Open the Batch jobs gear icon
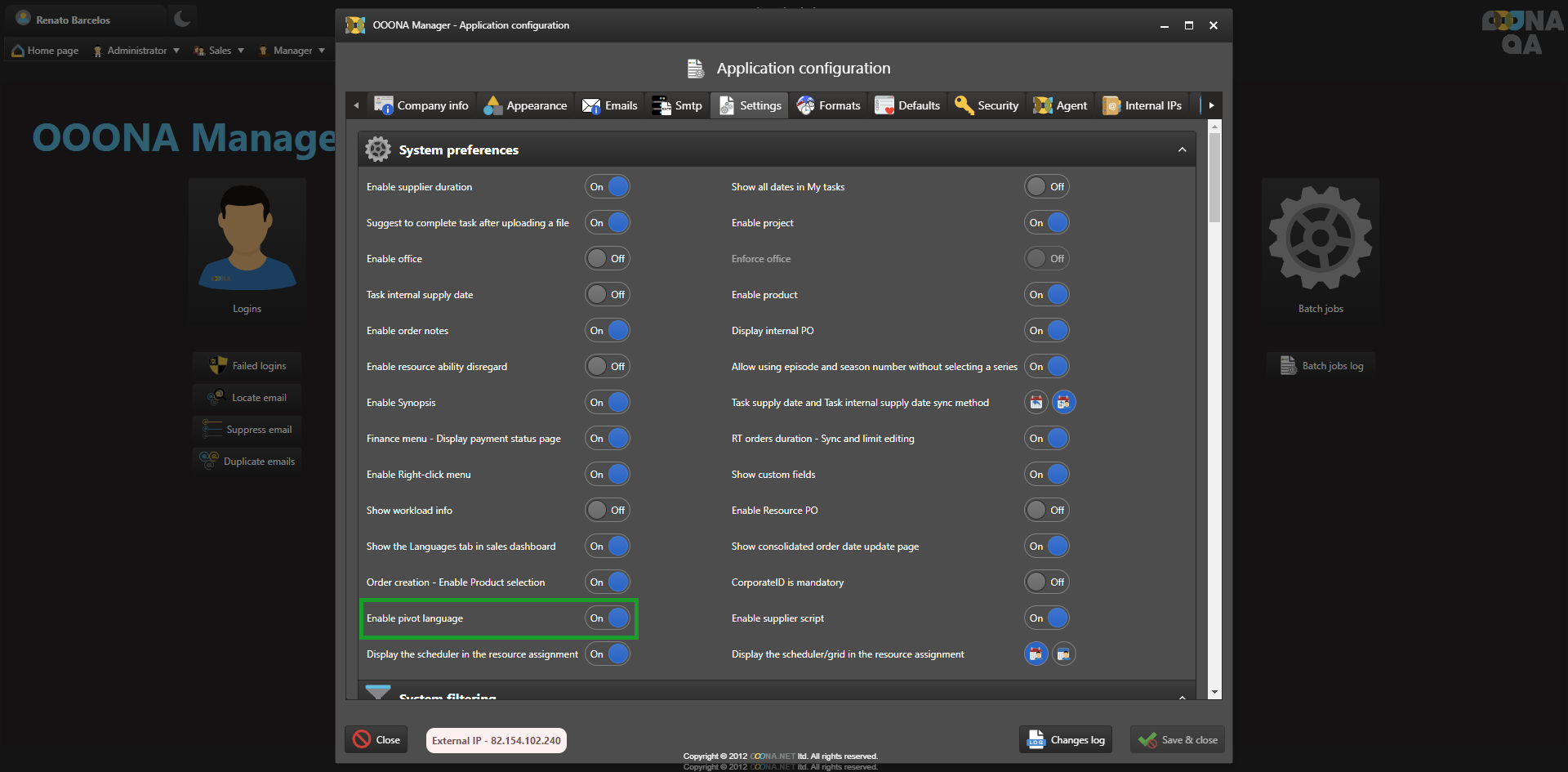The width and height of the screenshot is (1568, 772). 1320,239
